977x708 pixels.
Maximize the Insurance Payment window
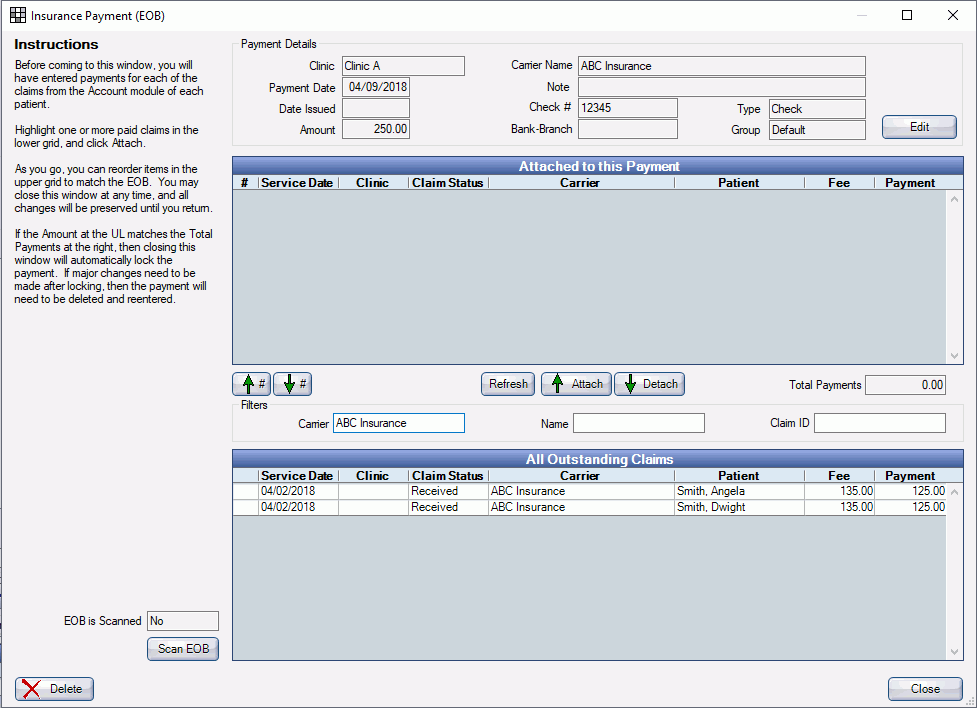coord(907,15)
